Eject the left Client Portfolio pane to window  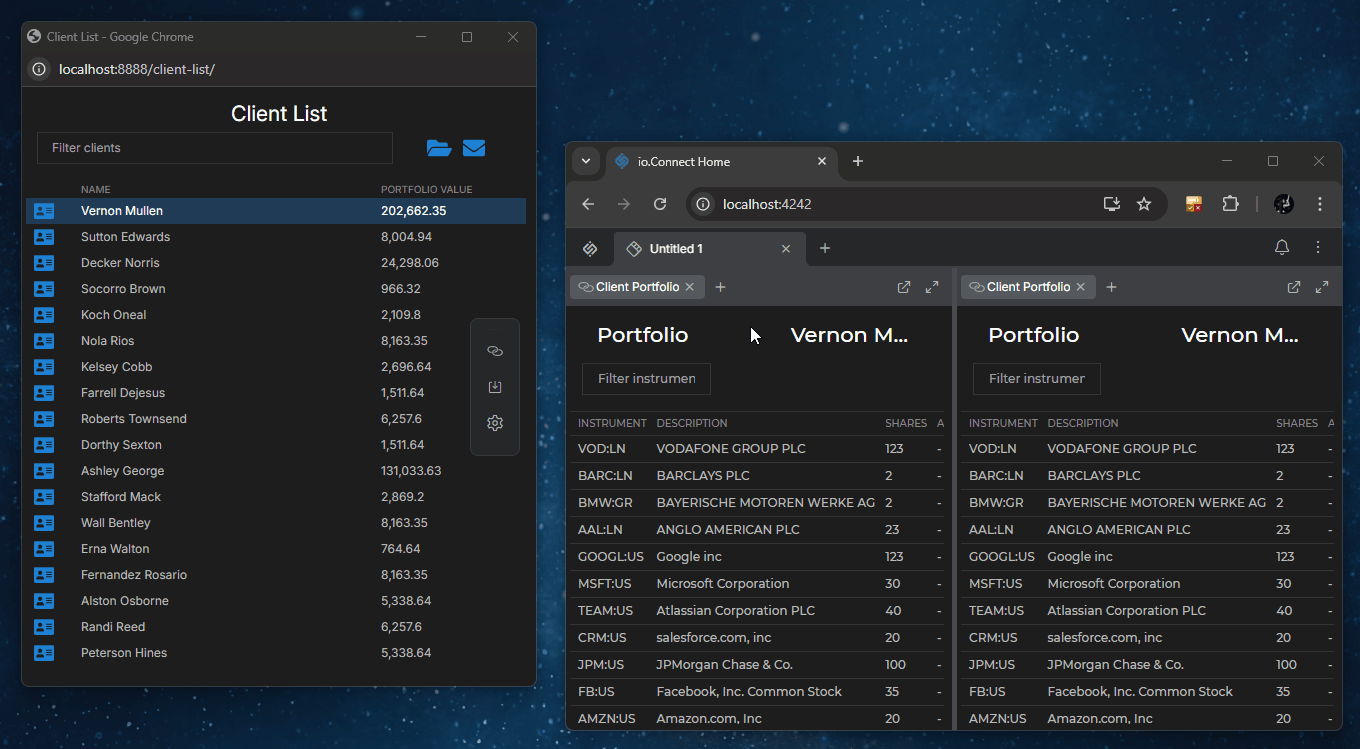(x=904, y=287)
